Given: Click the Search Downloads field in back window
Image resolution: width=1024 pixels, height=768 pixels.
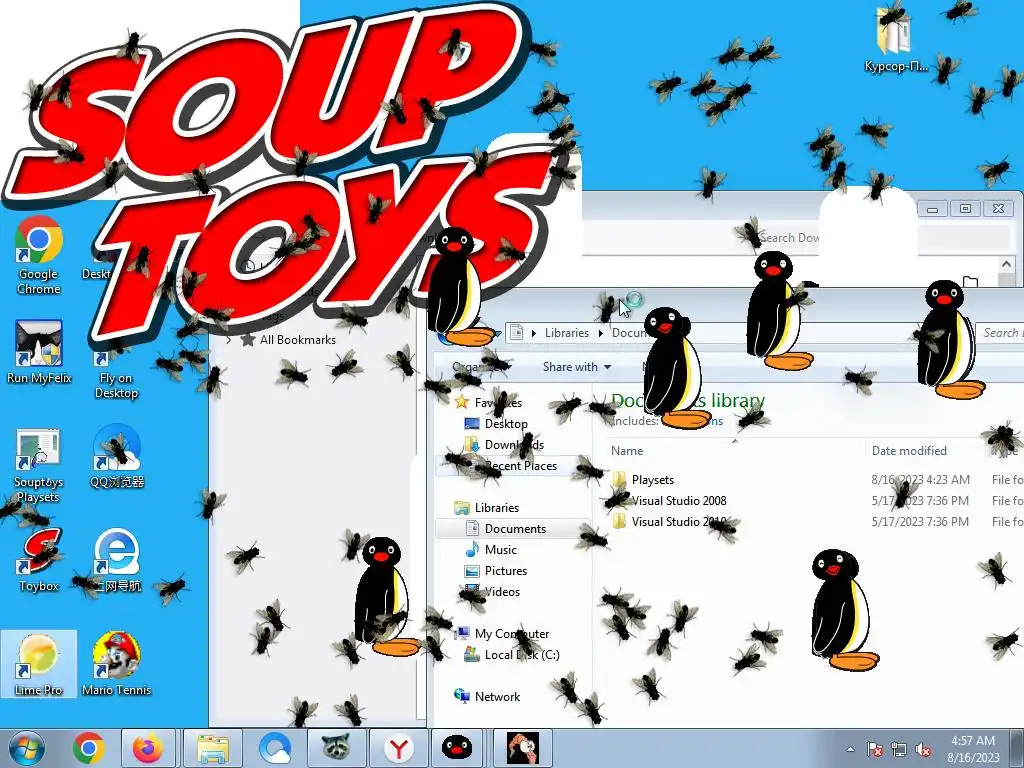Looking at the screenshot, I should [x=885, y=238].
